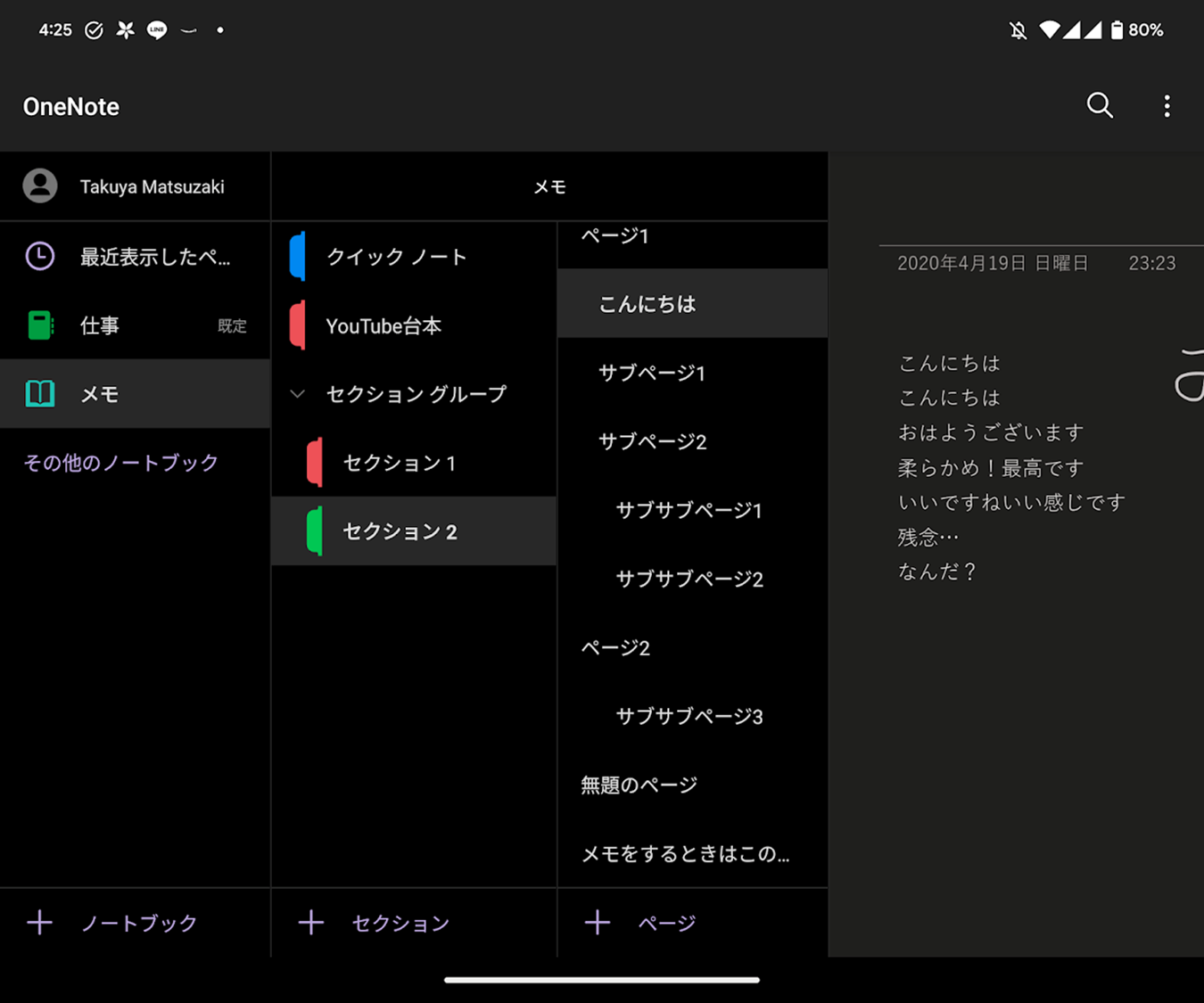Click the blue クイック ノート section tab icon

coord(299,256)
